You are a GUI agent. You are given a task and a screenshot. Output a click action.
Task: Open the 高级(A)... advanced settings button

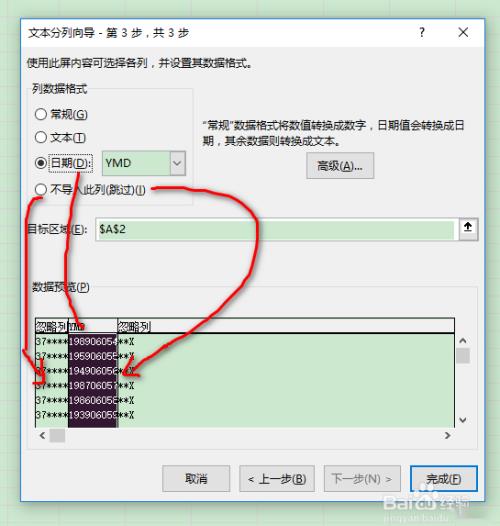340,166
